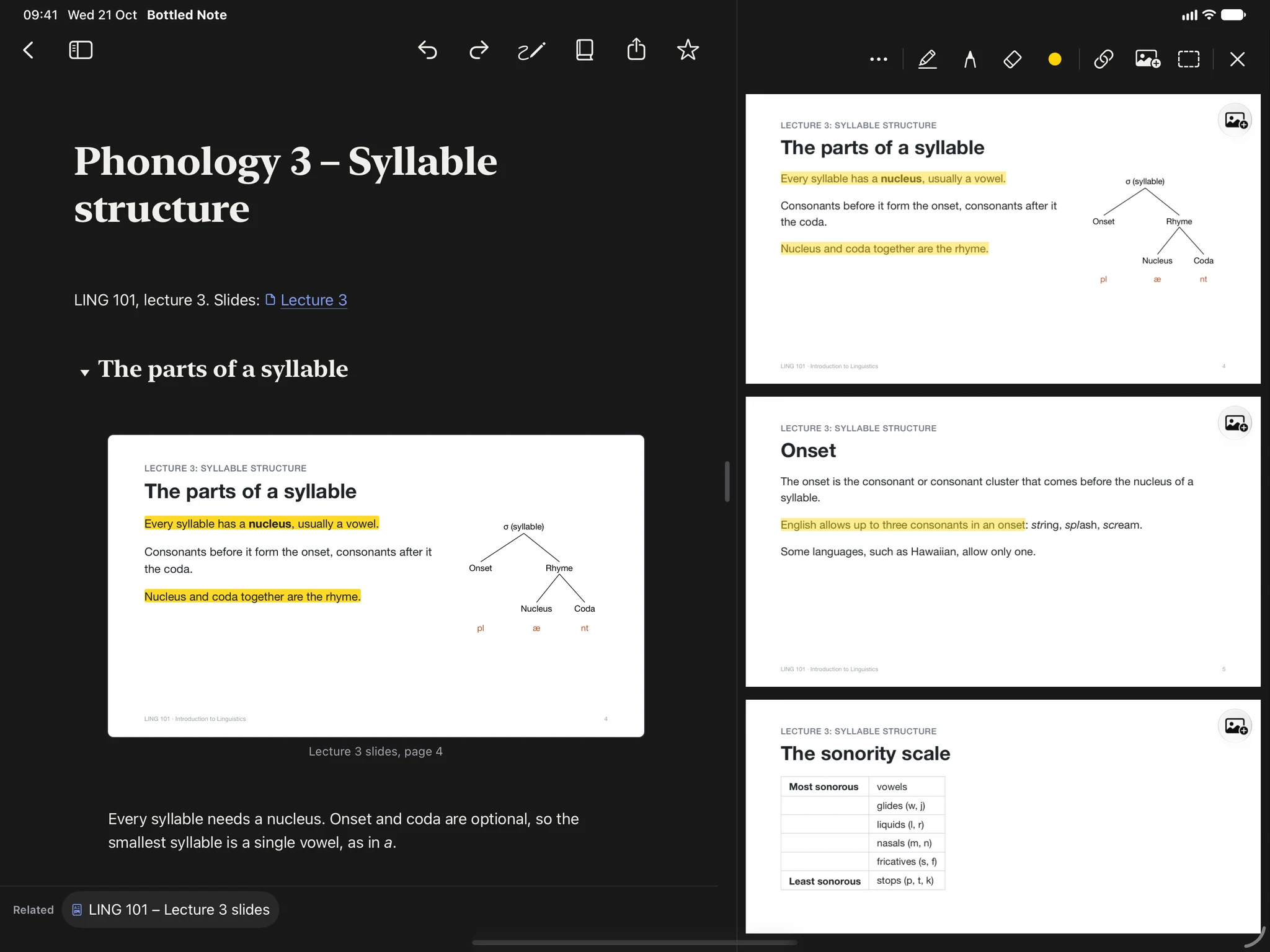Open the handwriting scribble tool

click(x=531, y=51)
